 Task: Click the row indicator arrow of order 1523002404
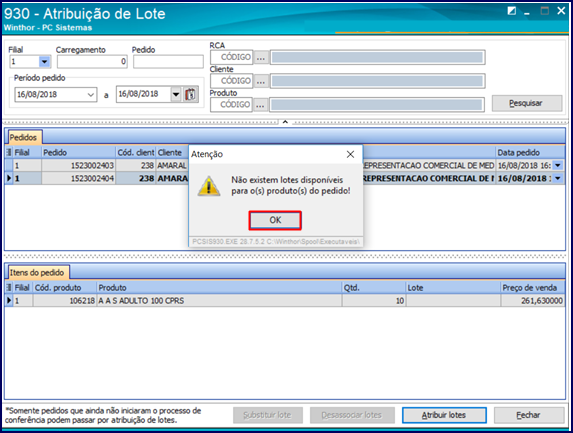pos(9,178)
